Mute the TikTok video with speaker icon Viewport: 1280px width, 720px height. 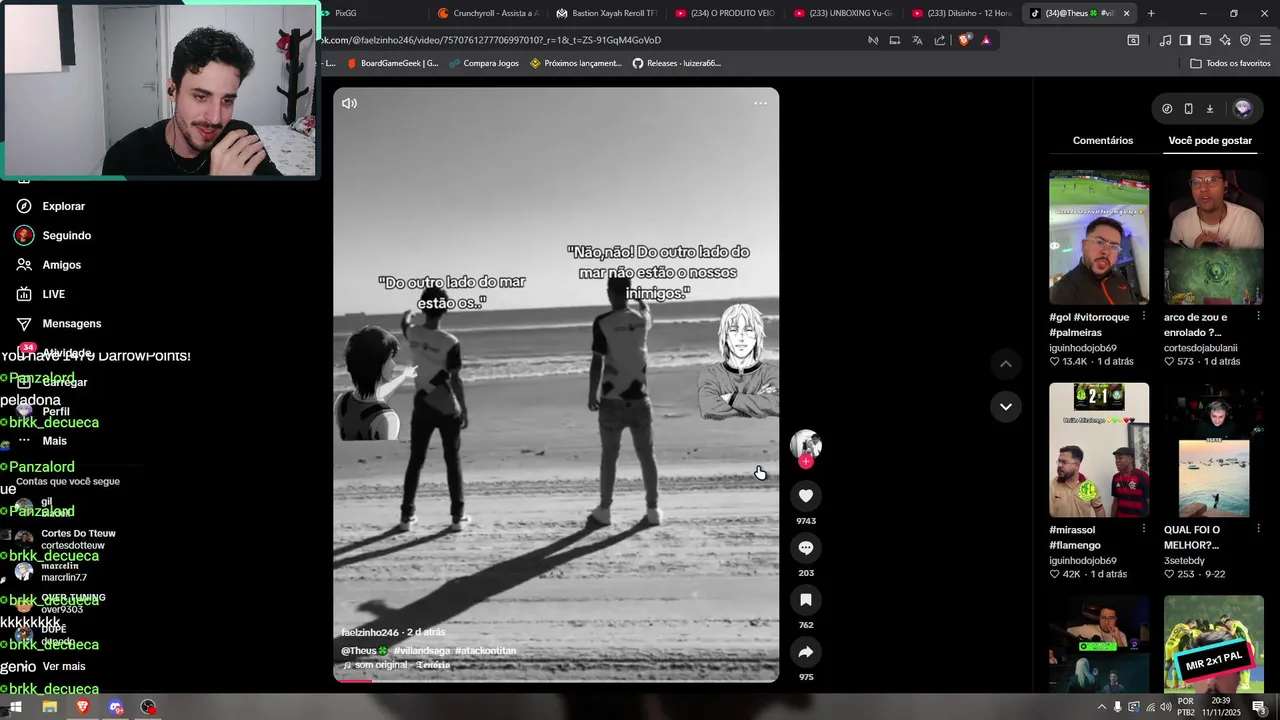pyautogui.click(x=349, y=103)
